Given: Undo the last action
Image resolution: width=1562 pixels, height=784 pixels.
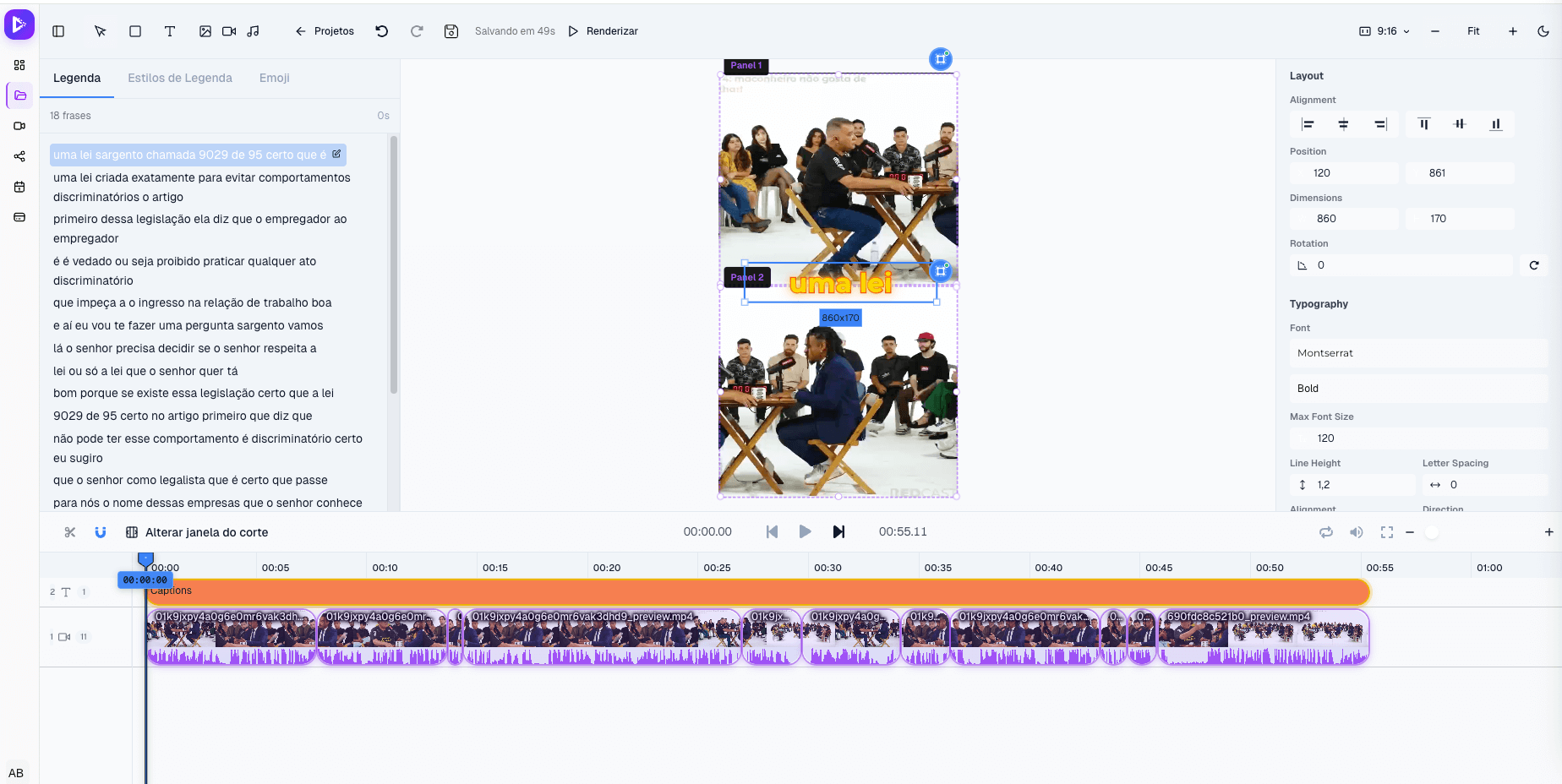Looking at the screenshot, I should (x=382, y=31).
